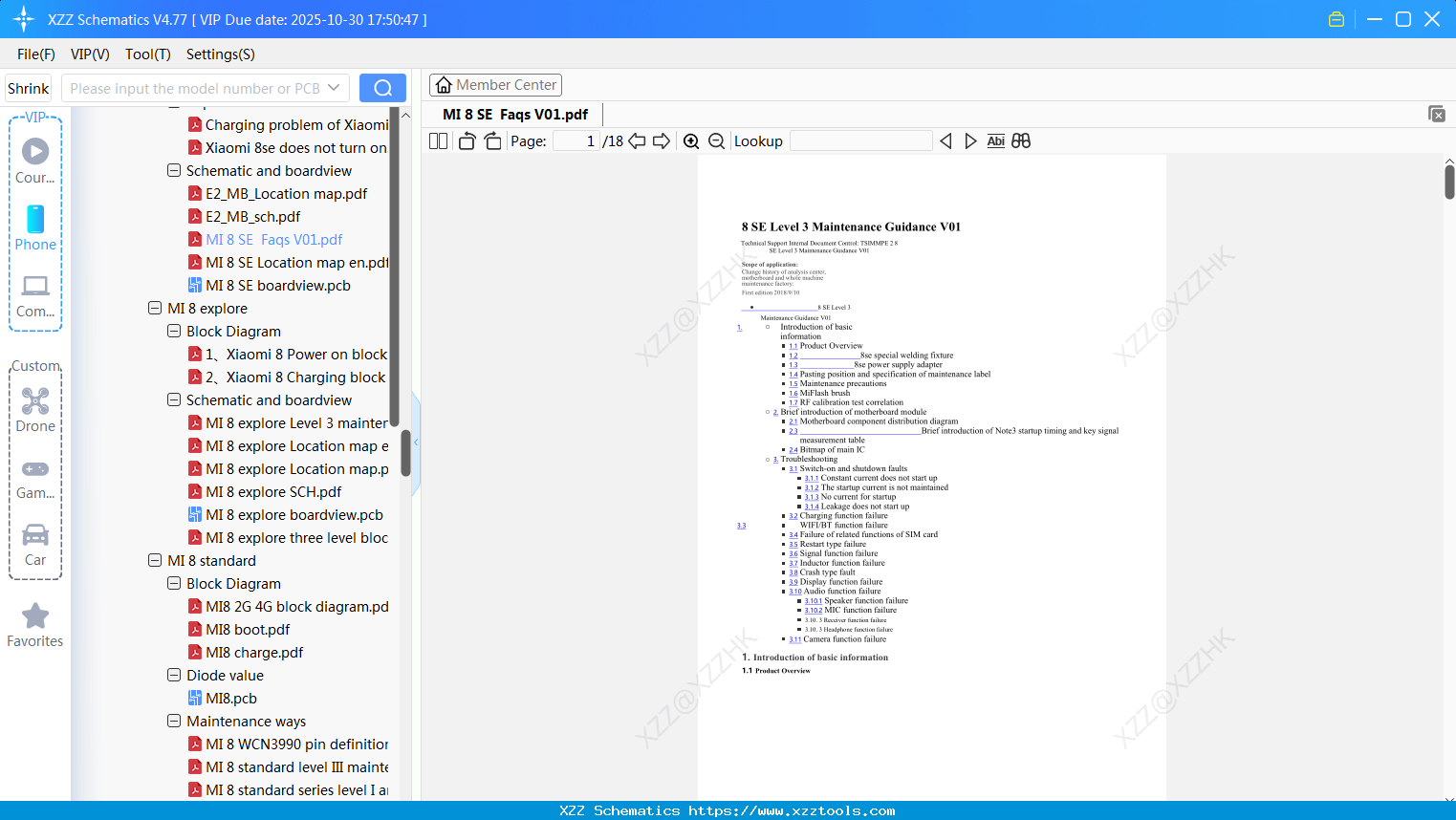Open the Car category

(x=35, y=545)
